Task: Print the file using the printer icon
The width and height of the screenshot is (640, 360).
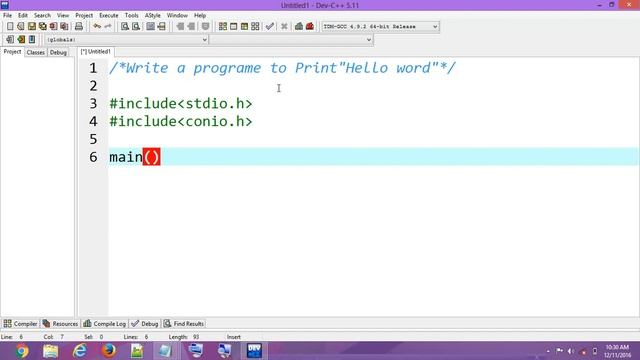Action: tap(79, 27)
